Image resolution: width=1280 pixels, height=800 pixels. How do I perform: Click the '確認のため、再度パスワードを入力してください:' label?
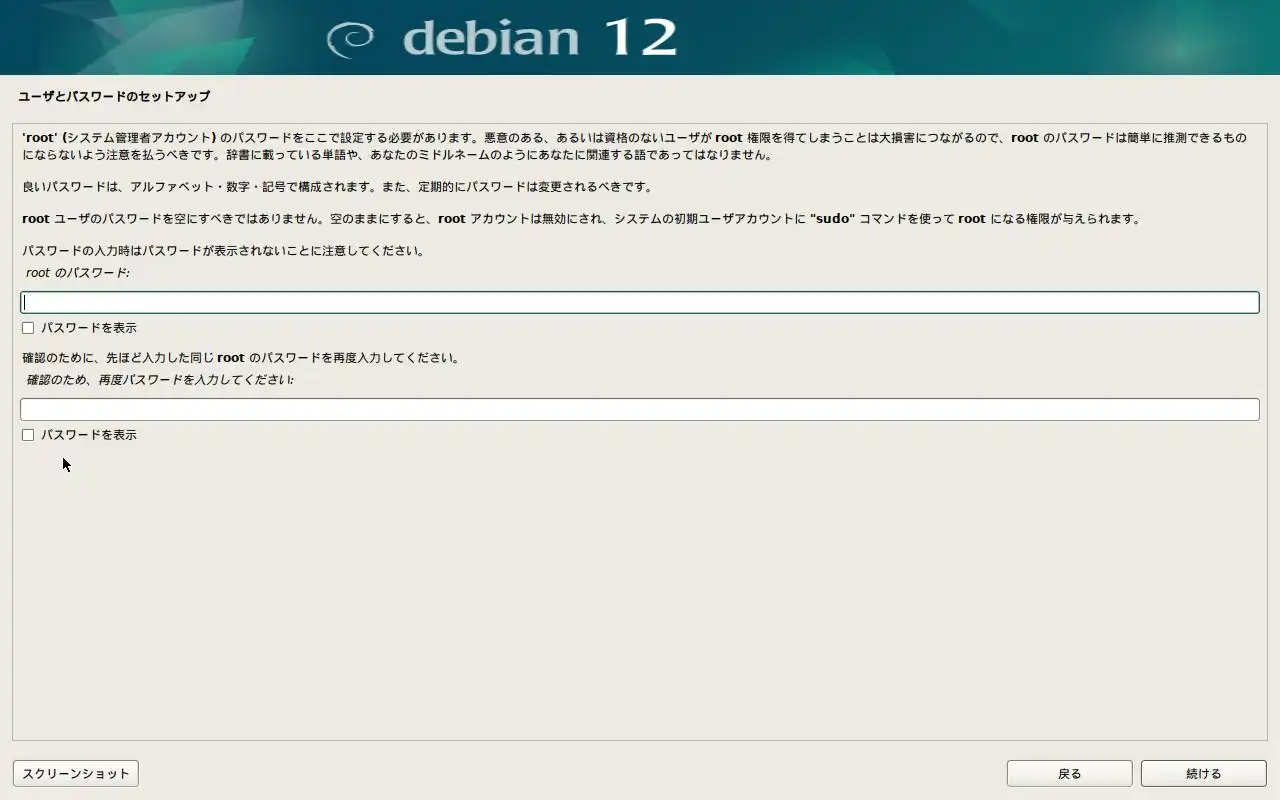click(160, 380)
